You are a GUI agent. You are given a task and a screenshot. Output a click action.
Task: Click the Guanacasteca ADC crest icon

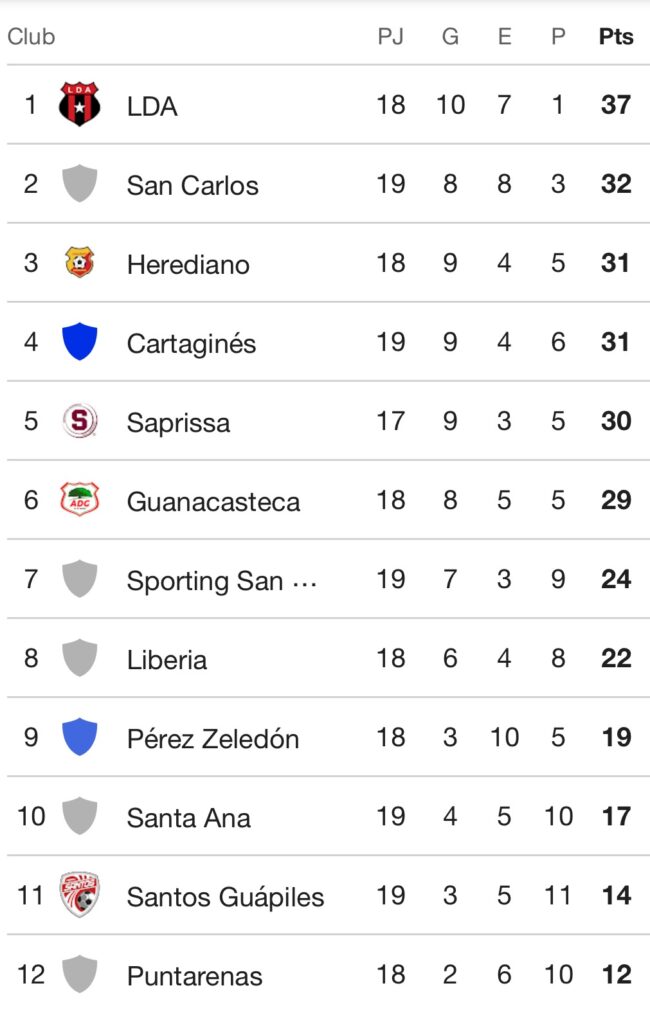coord(79,500)
